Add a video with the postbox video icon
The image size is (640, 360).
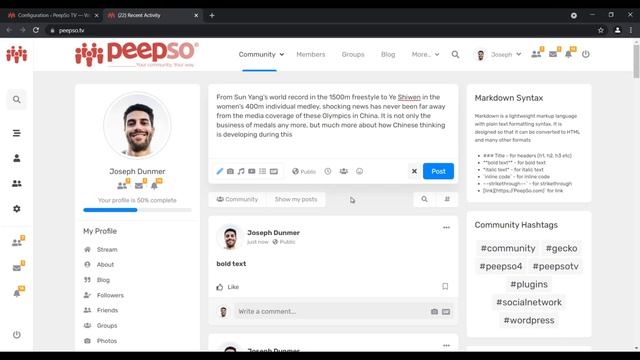(252, 171)
